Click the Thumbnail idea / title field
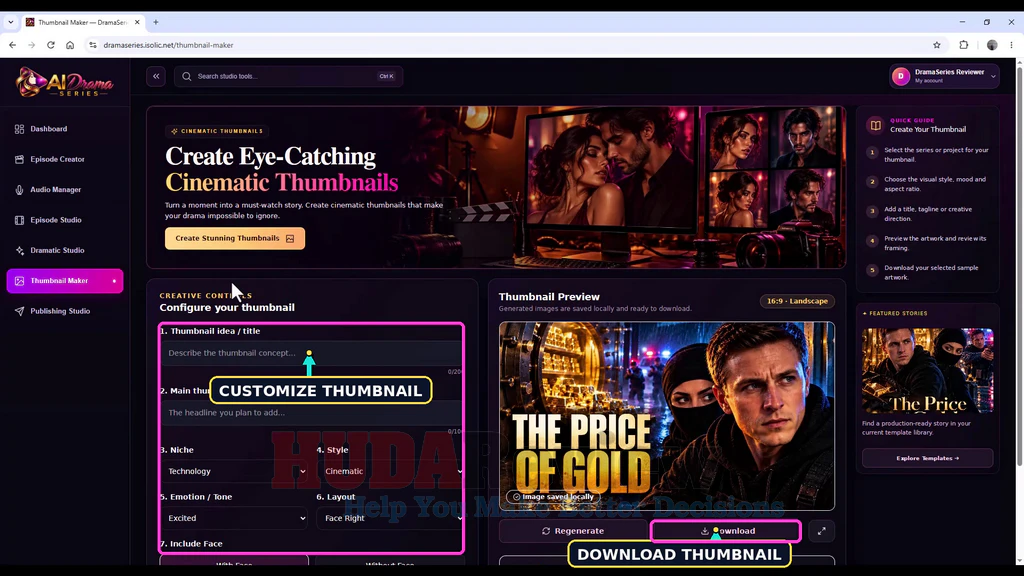The image size is (1024, 576). [311, 353]
